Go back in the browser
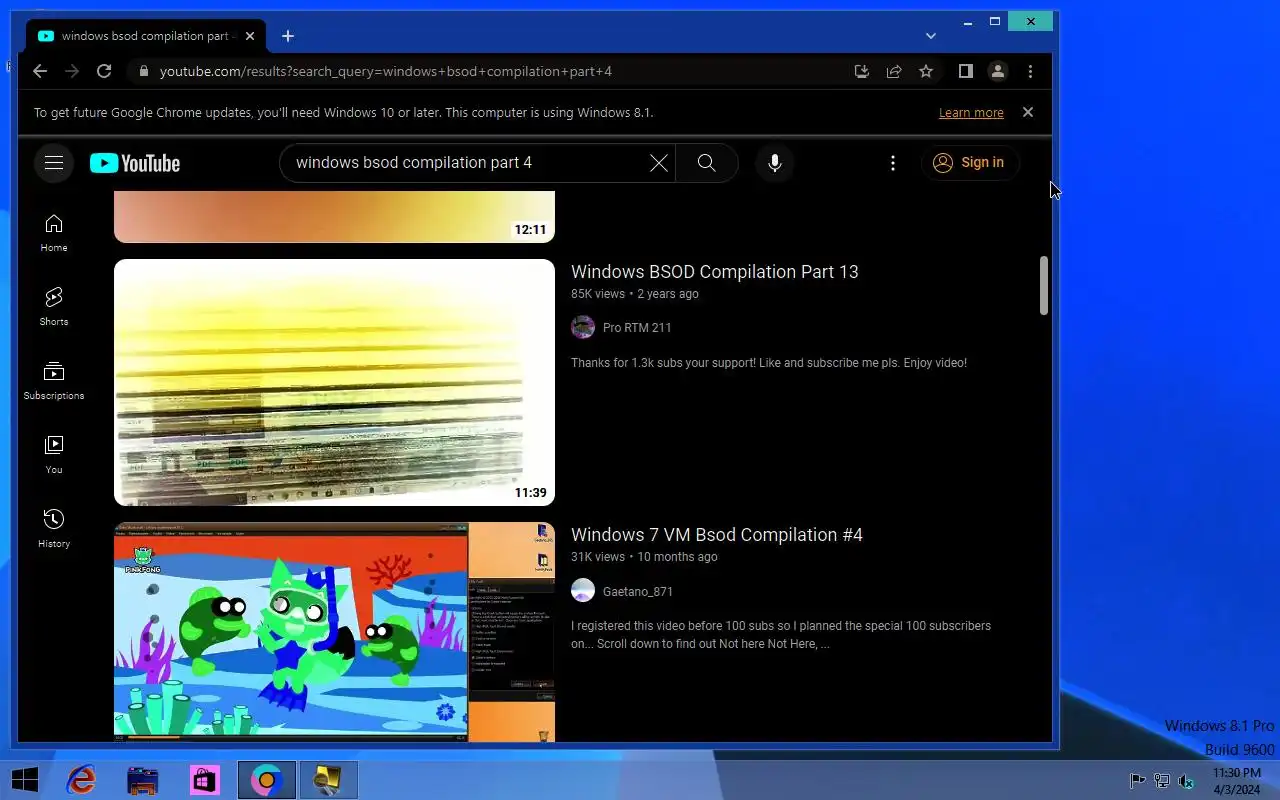 click(x=40, y=71)
